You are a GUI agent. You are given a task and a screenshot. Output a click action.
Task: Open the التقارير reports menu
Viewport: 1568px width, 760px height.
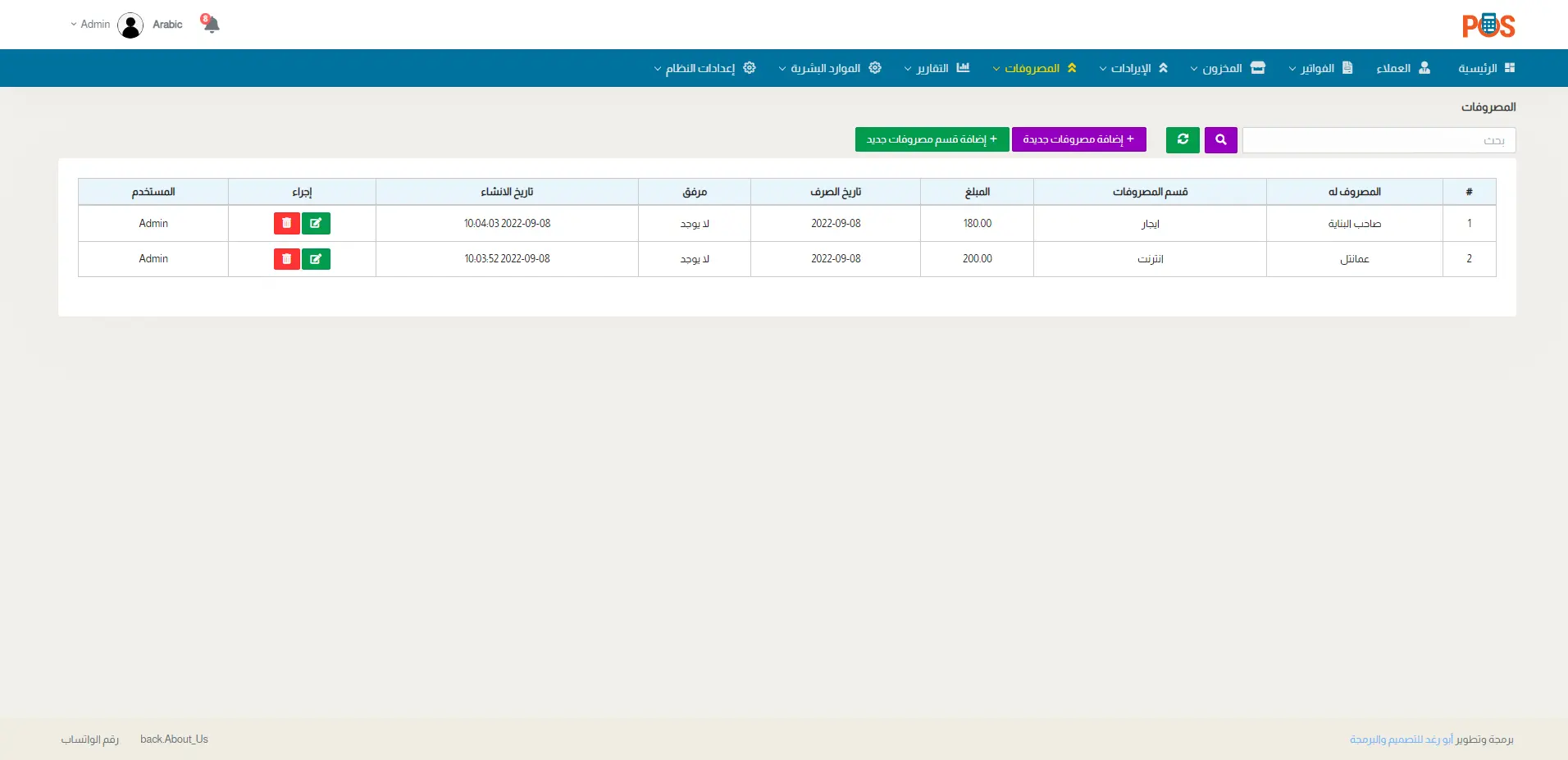pyautogui.click(x=937, y=68)
